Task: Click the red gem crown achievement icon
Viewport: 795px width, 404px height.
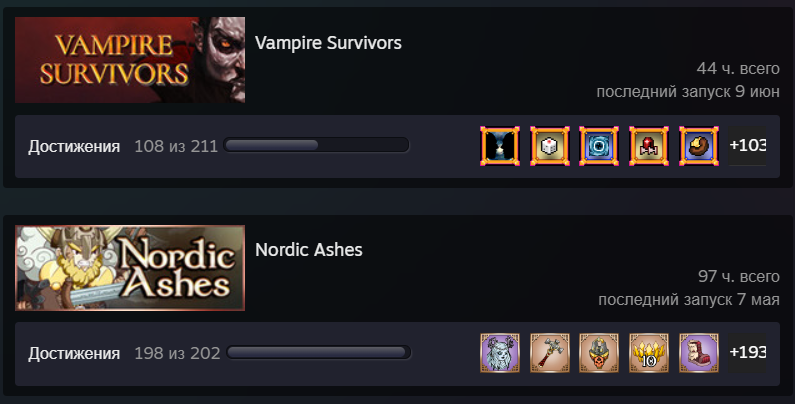Action: (x=648, y=146)
